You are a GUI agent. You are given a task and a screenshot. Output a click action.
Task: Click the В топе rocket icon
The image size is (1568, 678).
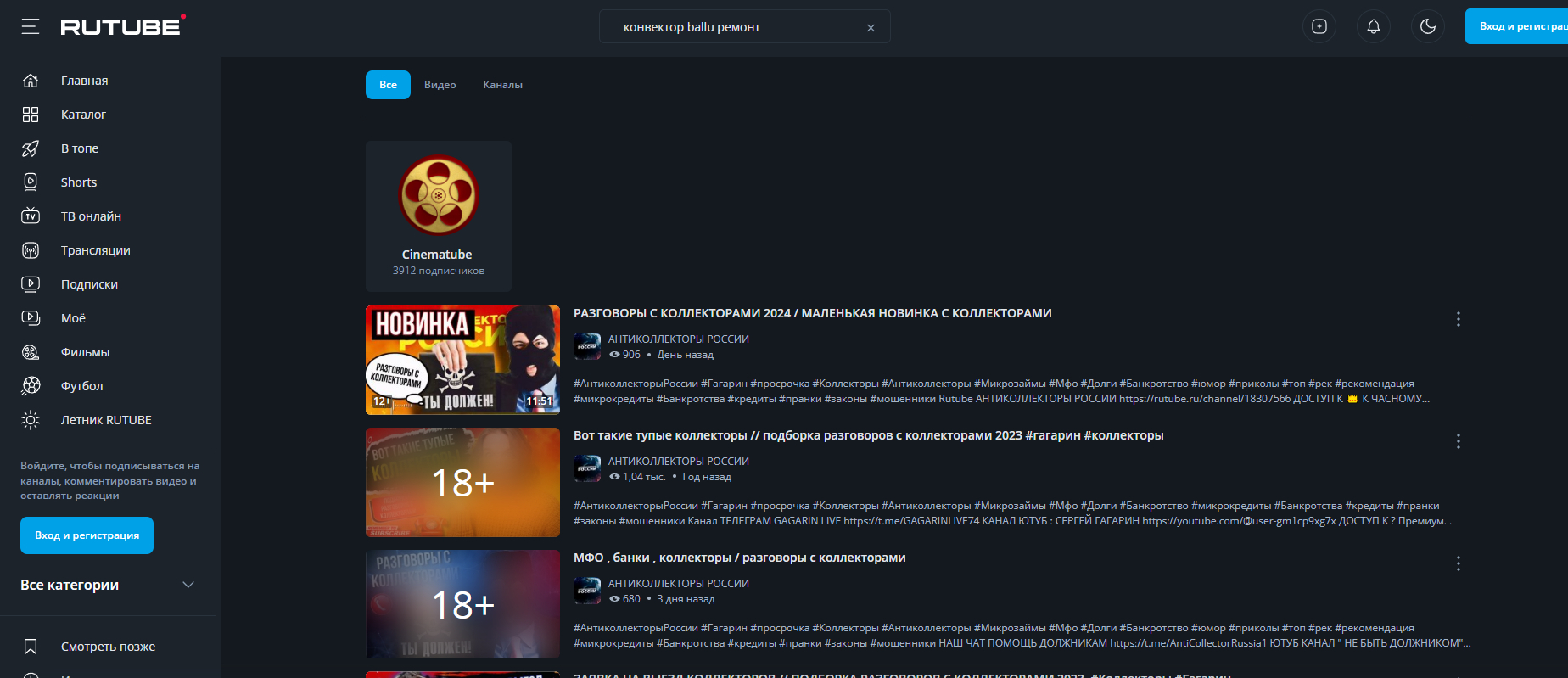[x=31, y=148]
